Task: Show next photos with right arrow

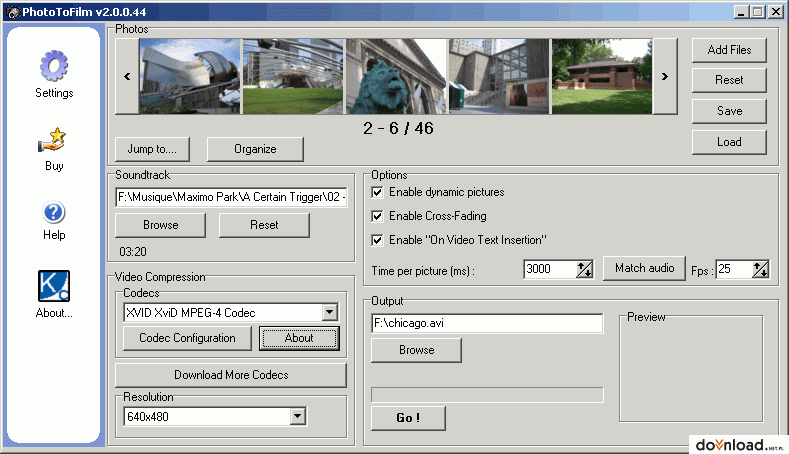Action: point(665,77)
